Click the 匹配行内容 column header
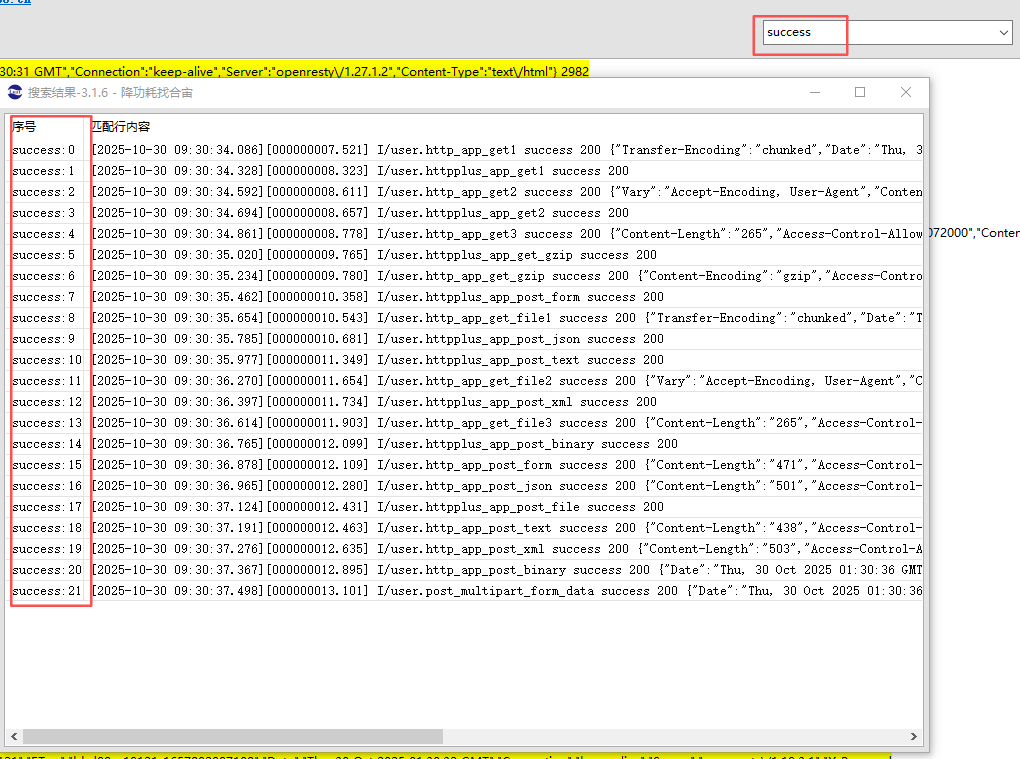 coord(122,127)
